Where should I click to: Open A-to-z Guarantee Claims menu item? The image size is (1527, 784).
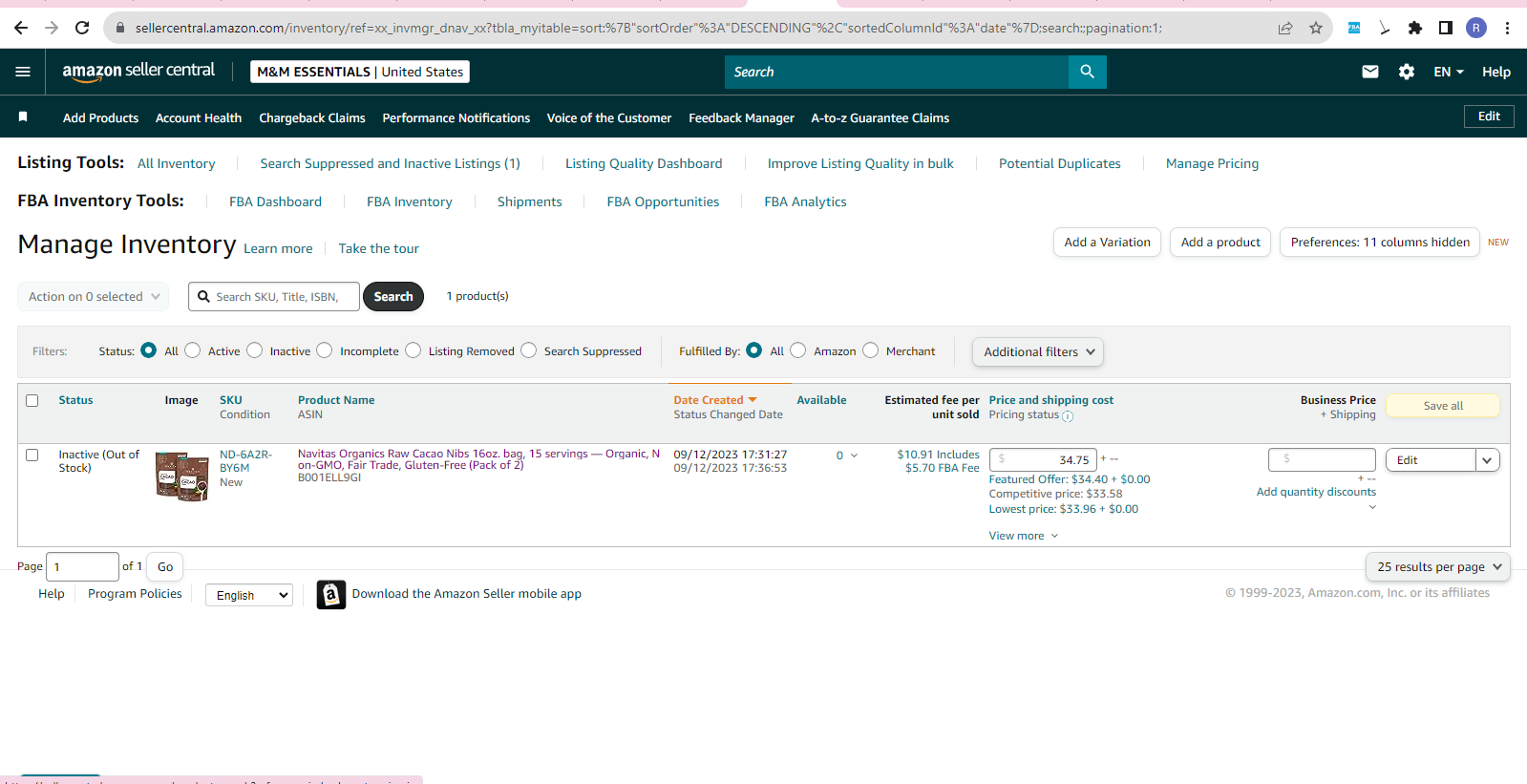pyautogui.click(x=880, y=118)
